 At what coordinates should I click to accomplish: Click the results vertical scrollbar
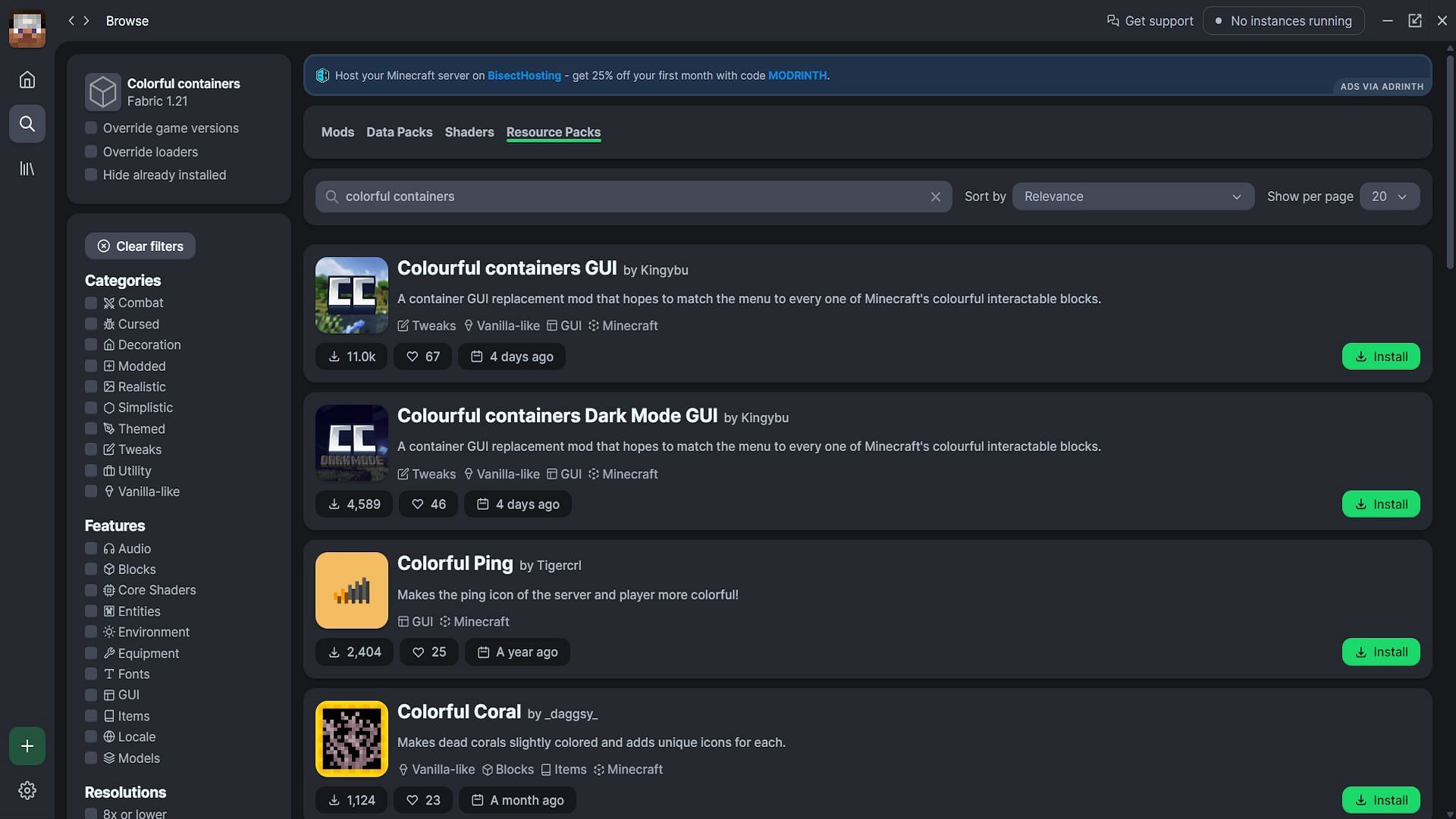pos(1450,163)
